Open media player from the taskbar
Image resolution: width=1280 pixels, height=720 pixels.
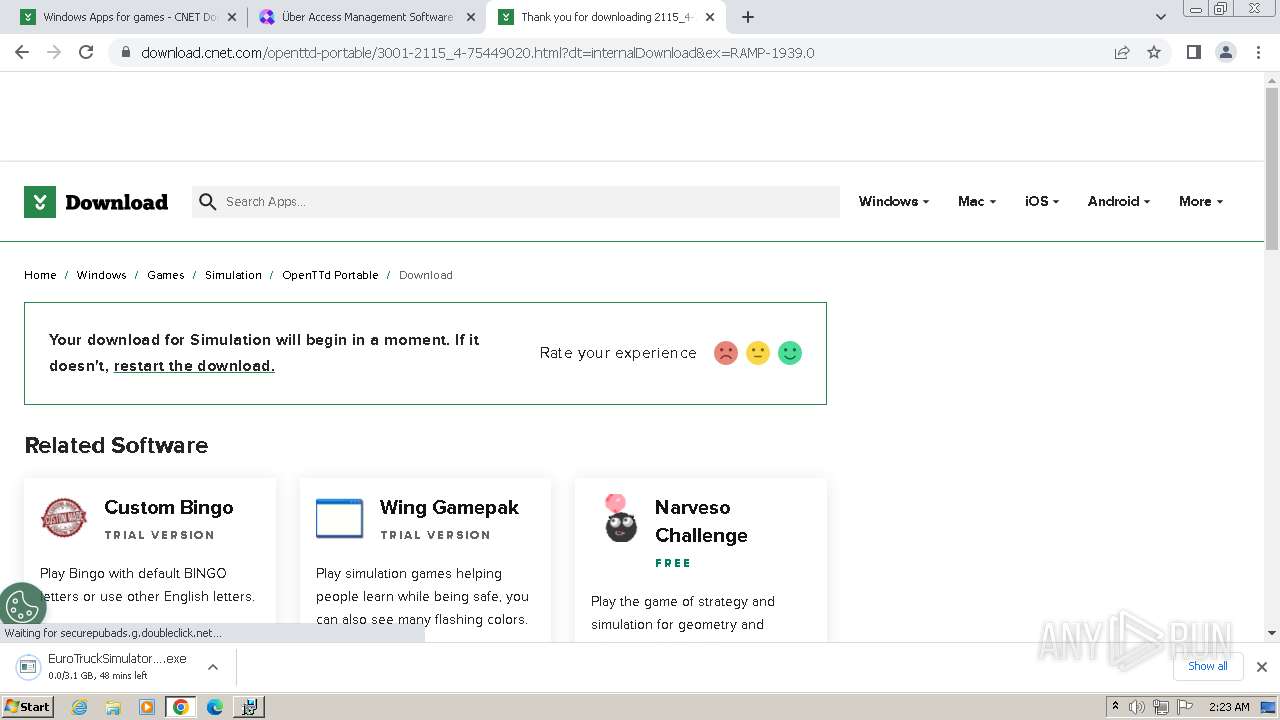point(147,707)
